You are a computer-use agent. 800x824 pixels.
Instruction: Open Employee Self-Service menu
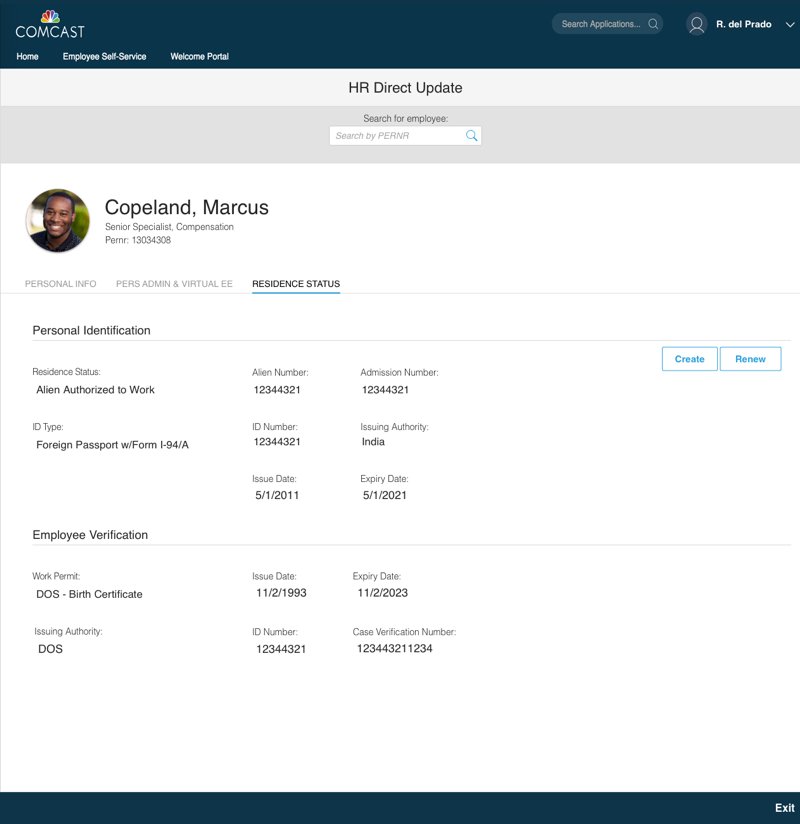click(104, 56)
